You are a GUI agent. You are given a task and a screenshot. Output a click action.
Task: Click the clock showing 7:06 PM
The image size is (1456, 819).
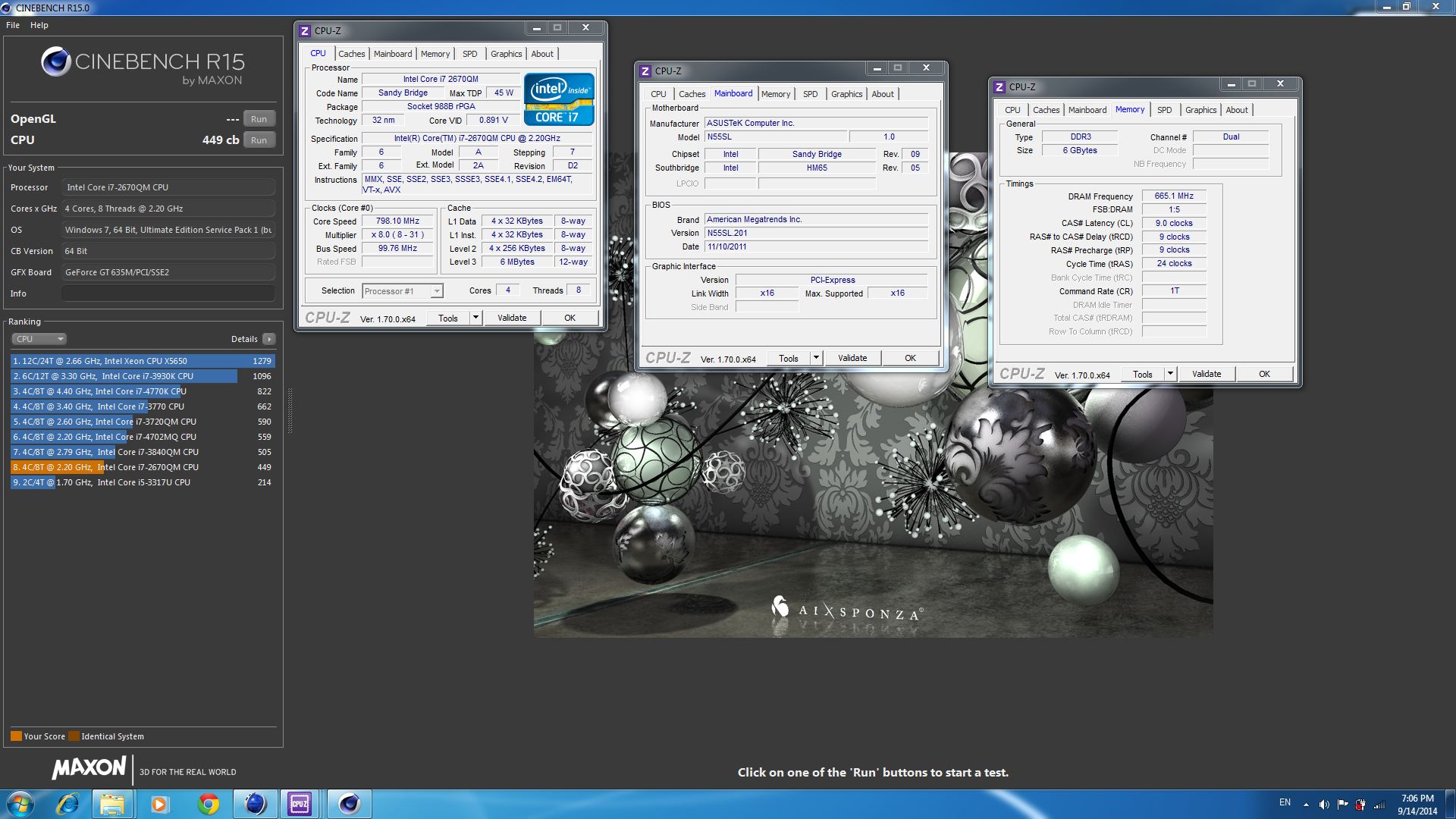pos(1417,799)
